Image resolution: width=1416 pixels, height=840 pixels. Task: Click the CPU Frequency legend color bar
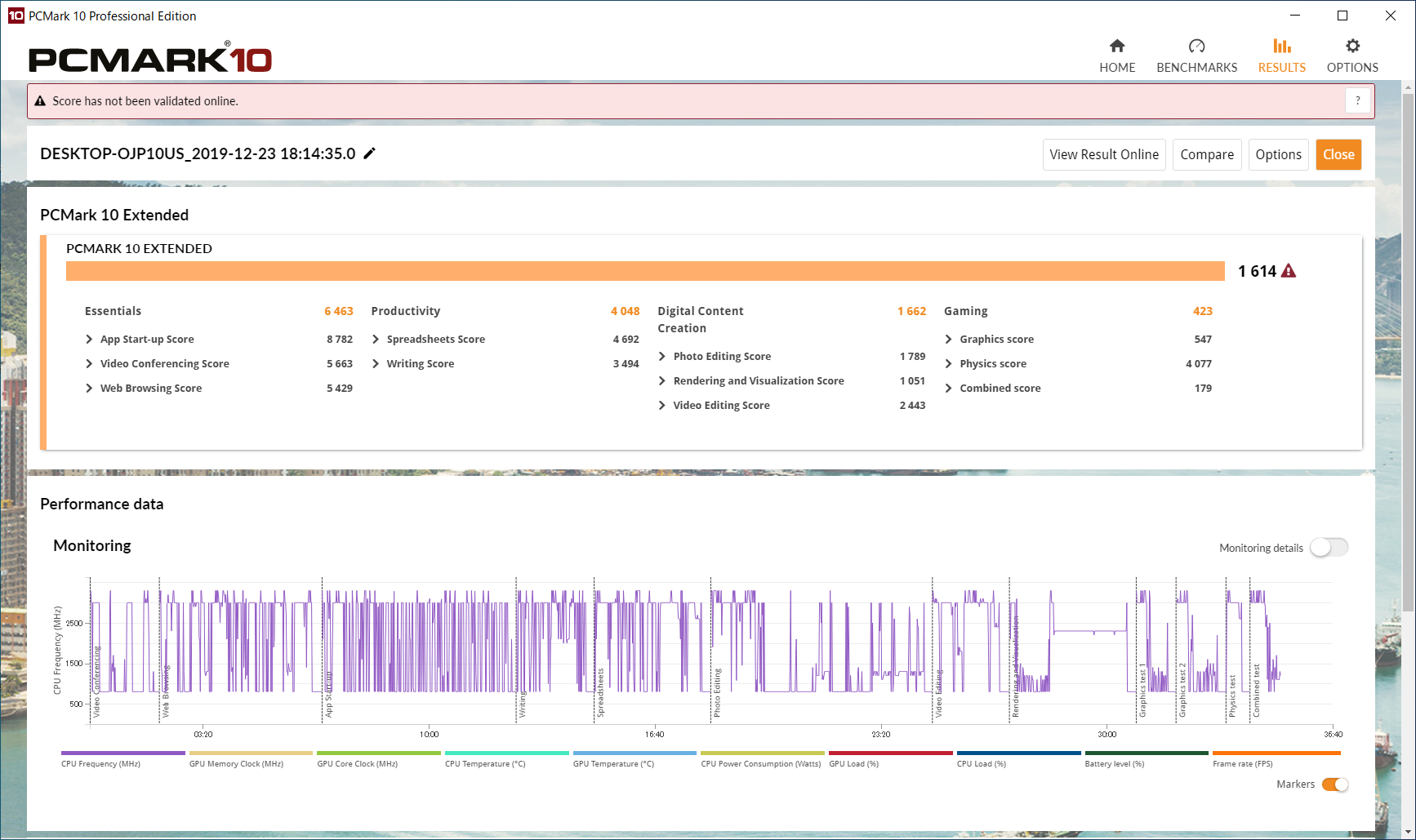point(122,753)
